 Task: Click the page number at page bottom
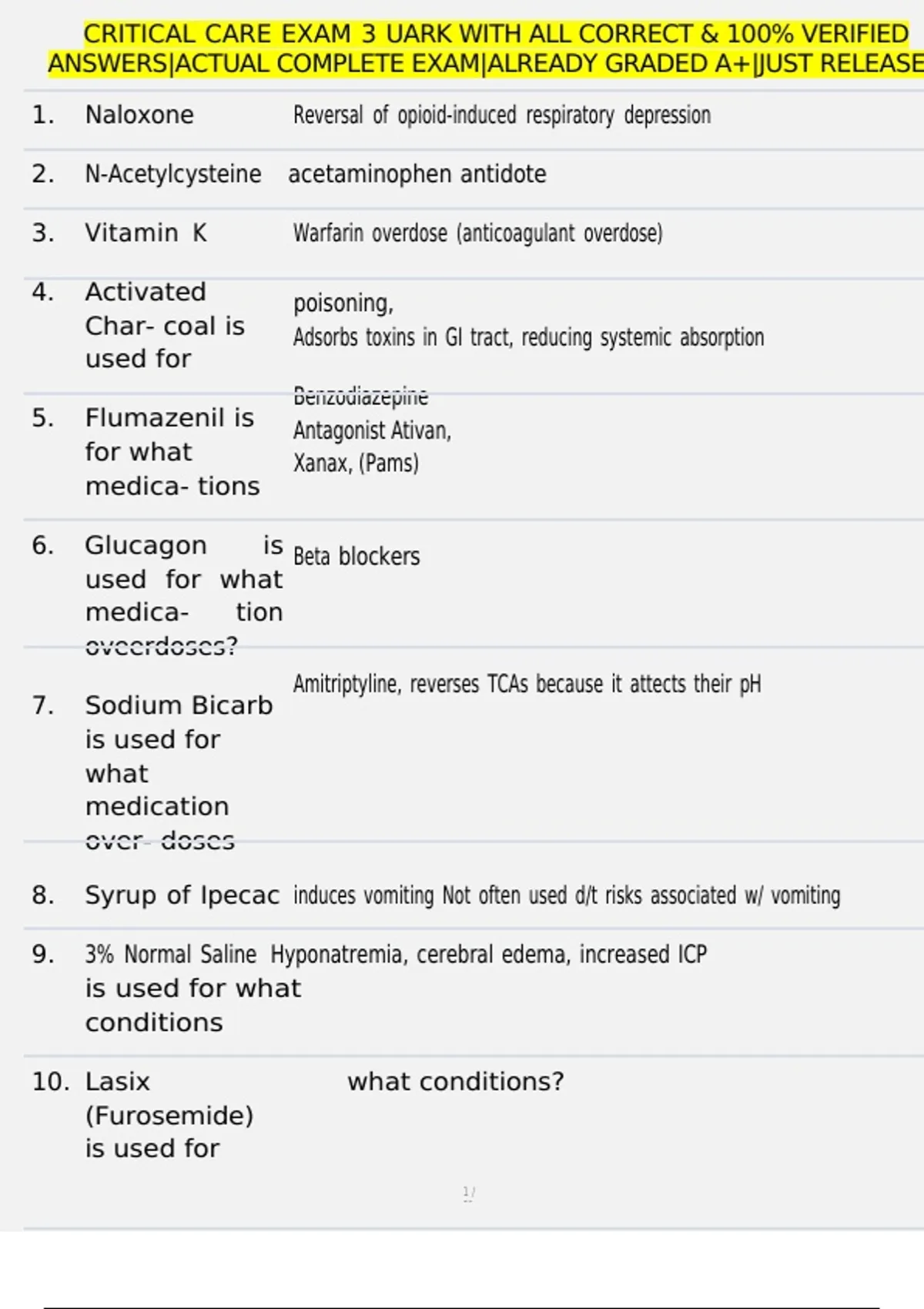point(468,1193)
